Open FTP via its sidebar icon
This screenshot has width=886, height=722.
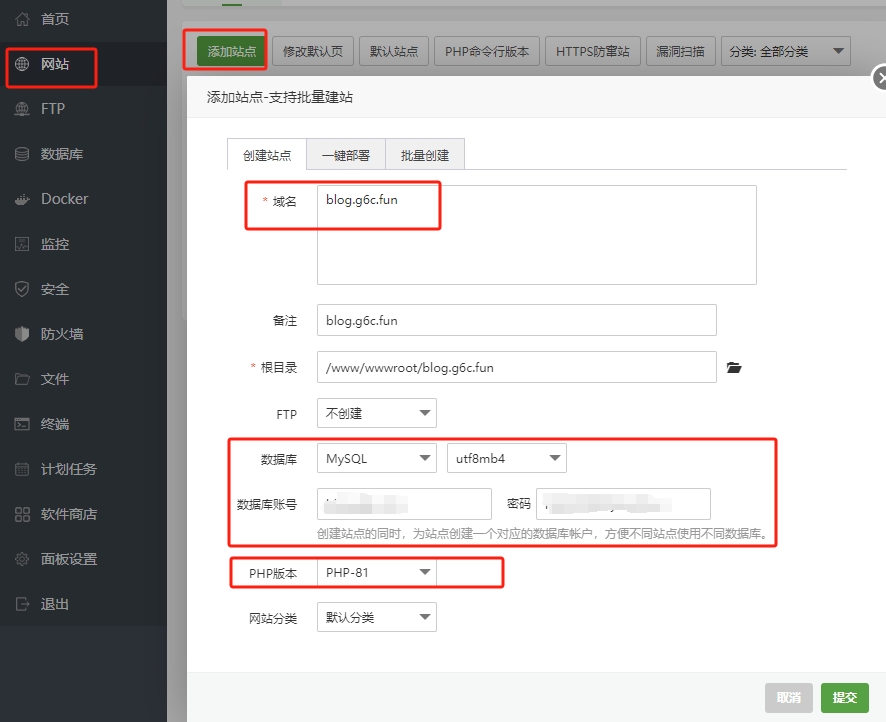[x=22, y=109]
